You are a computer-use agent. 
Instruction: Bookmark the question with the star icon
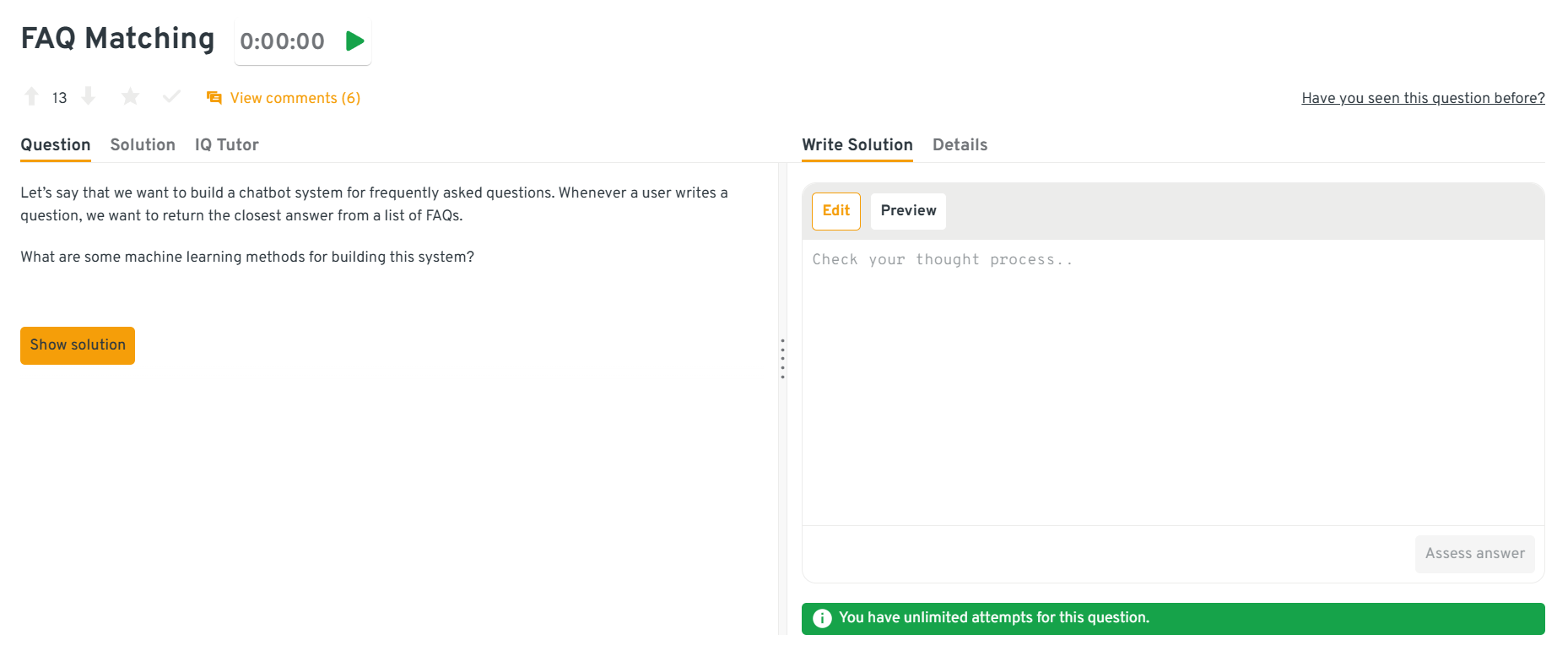click(130, 97)
